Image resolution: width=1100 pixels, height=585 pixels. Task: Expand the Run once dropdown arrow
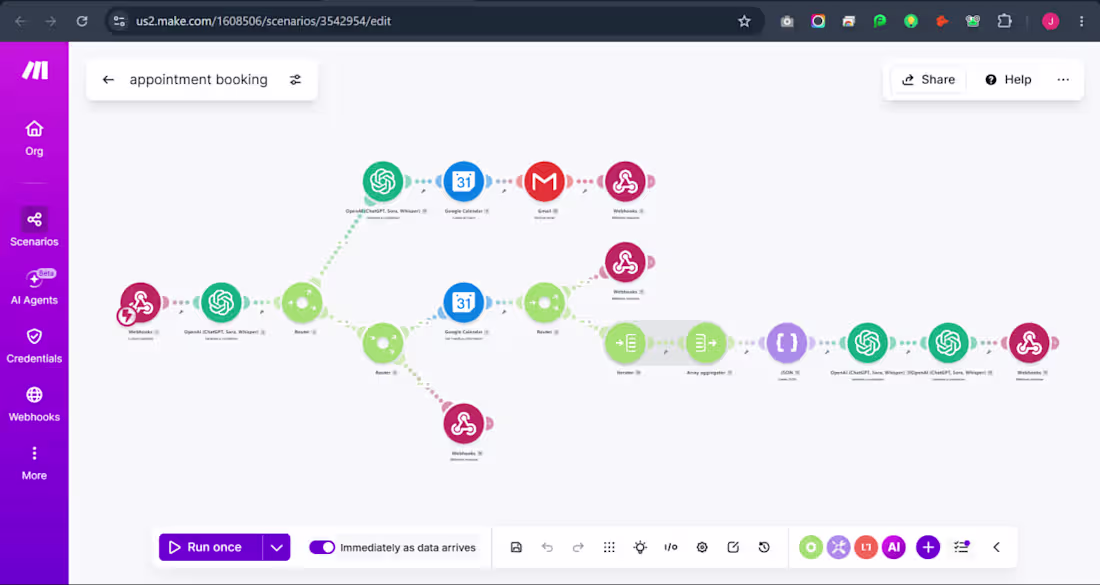pos(276,547)
